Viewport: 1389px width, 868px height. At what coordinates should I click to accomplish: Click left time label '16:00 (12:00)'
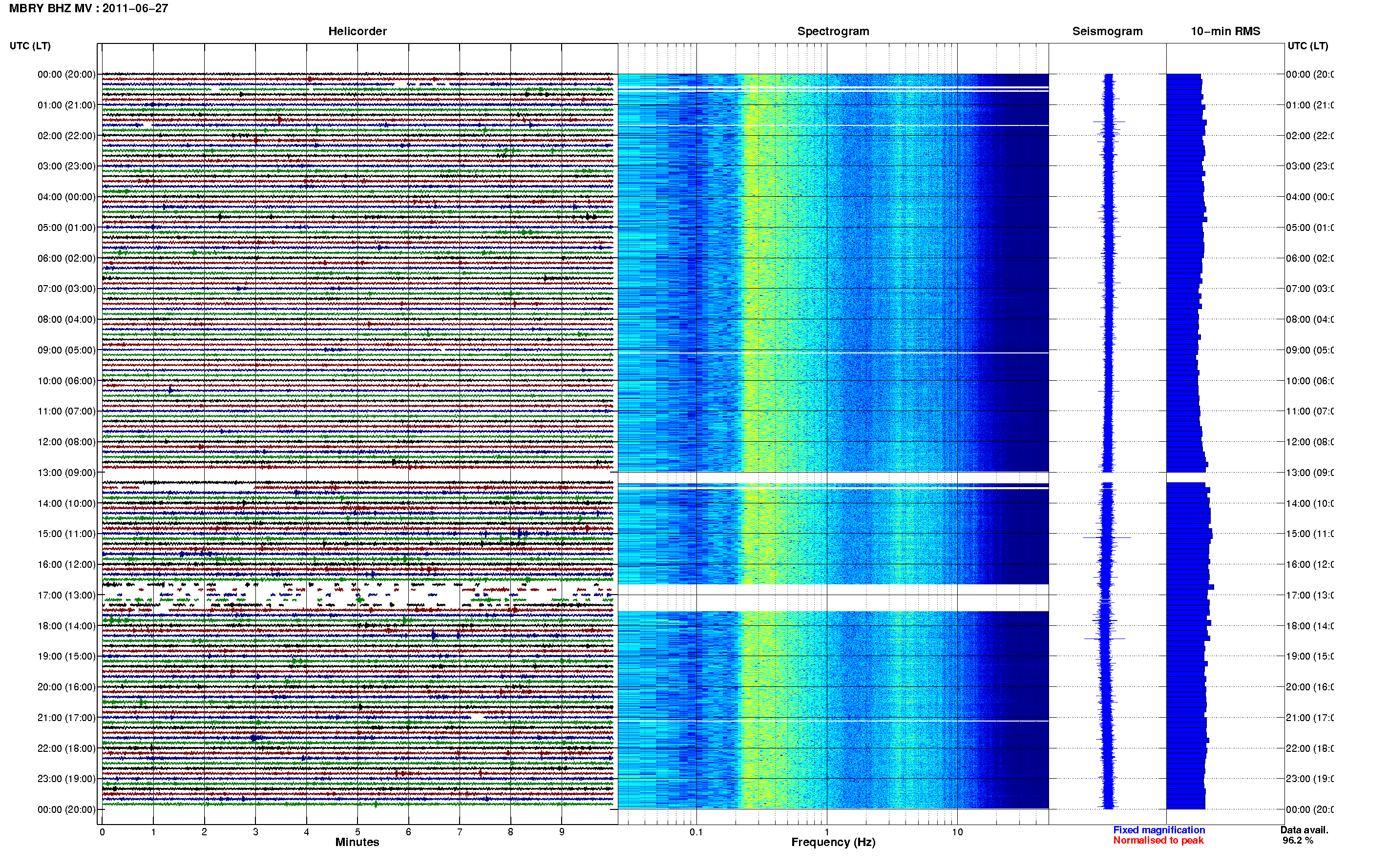66,564
